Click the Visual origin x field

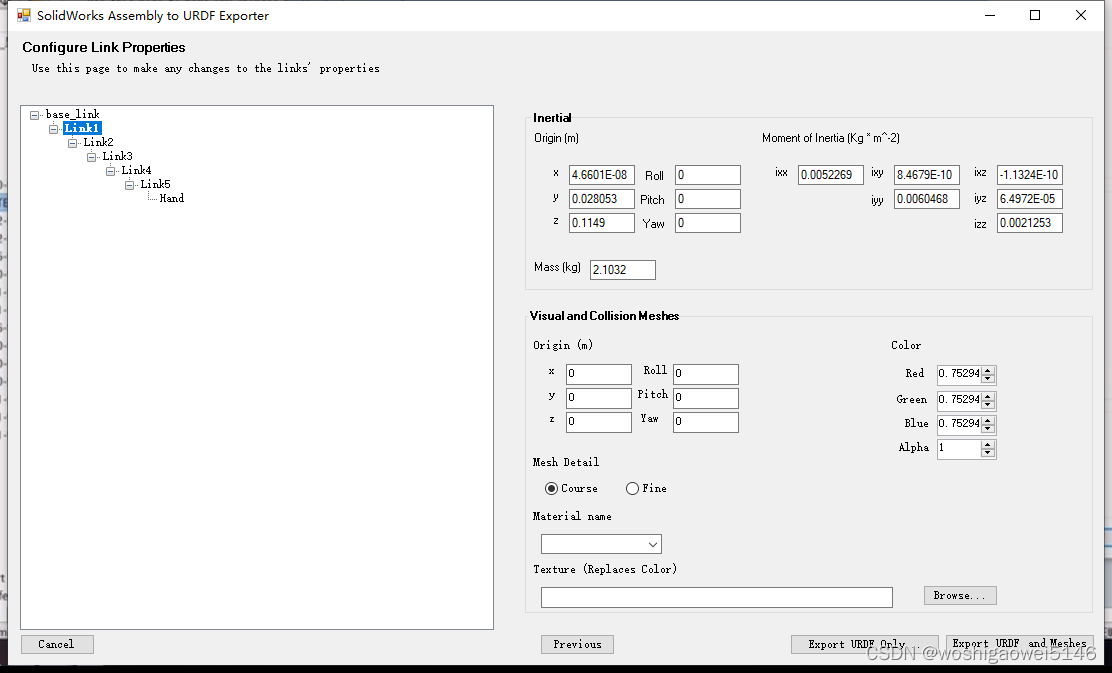(x=599, y=374)
